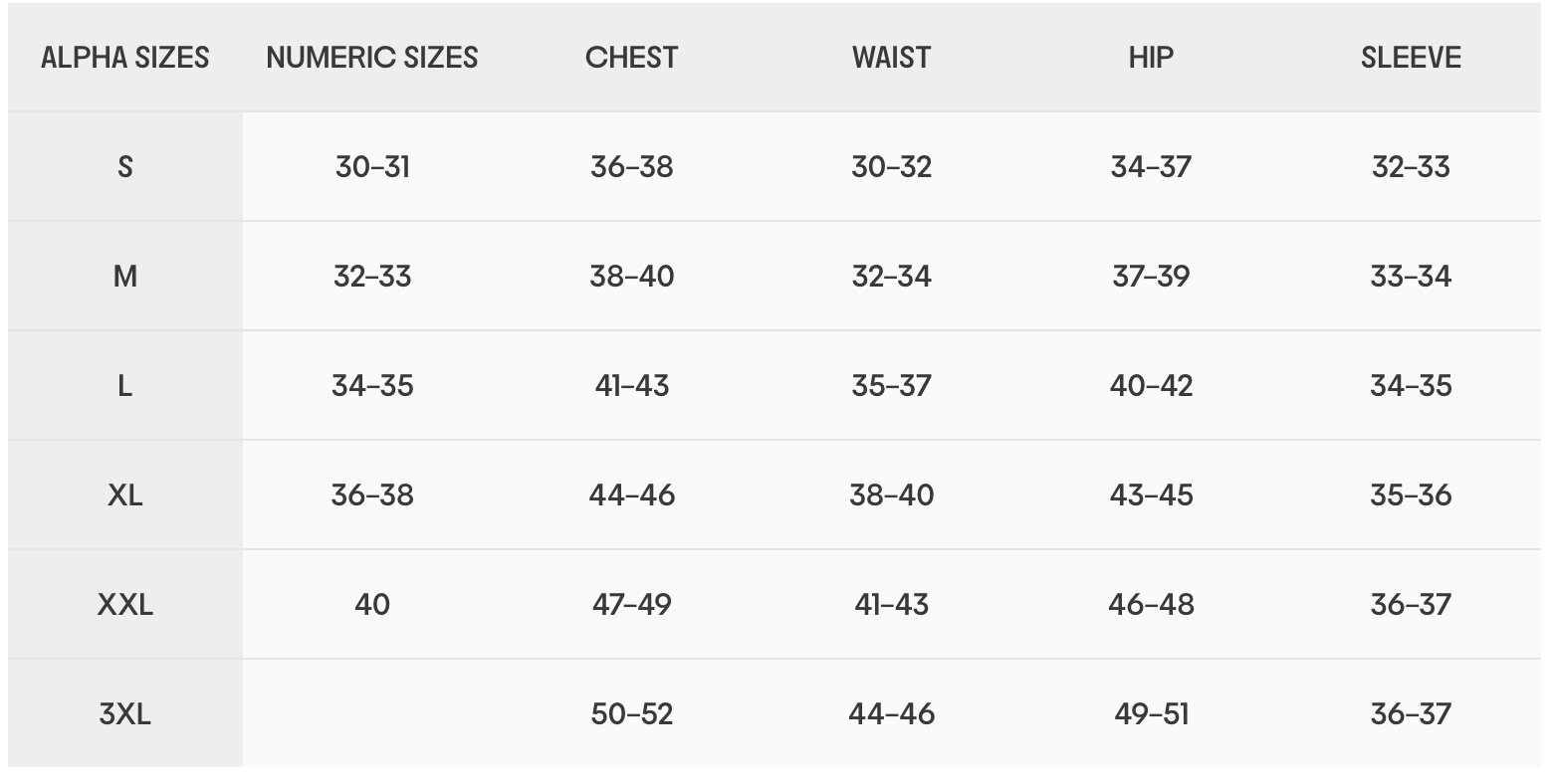Select the XL size row label

[125, 495]
